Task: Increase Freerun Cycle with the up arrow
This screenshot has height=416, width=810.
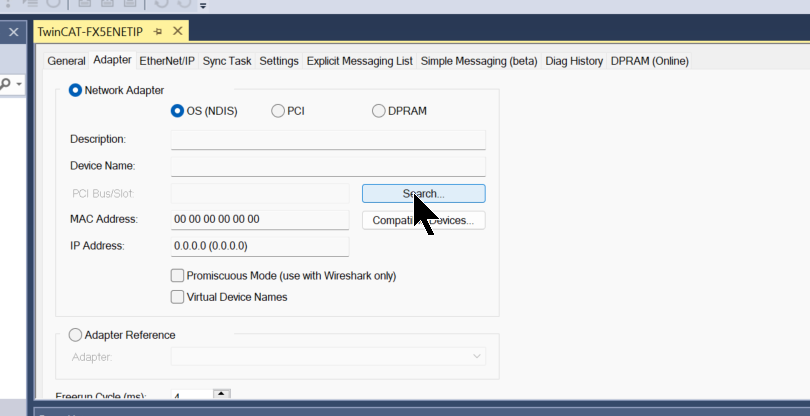Action: click(221, 393)
